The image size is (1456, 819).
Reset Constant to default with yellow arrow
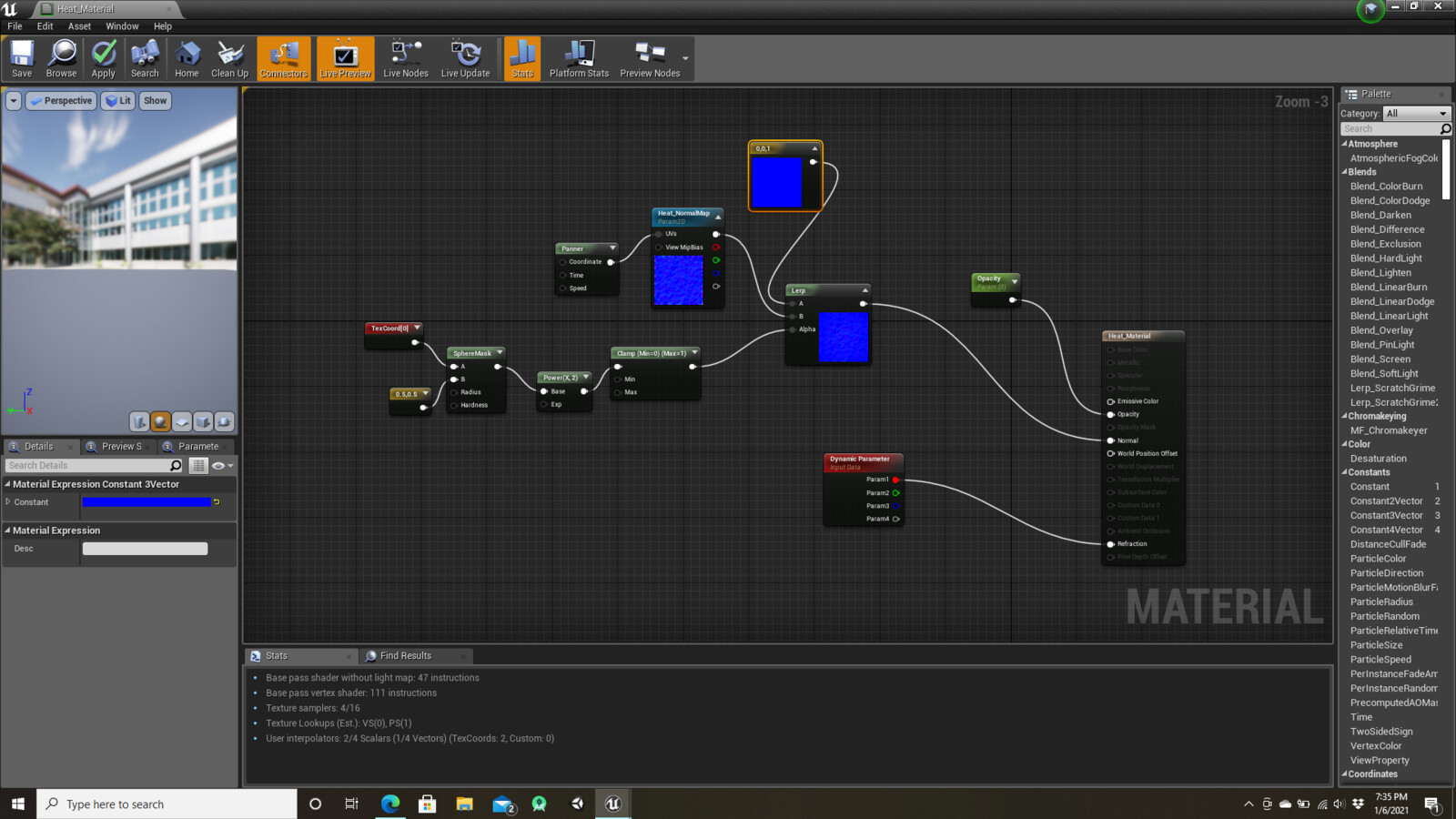pos(217,502)
